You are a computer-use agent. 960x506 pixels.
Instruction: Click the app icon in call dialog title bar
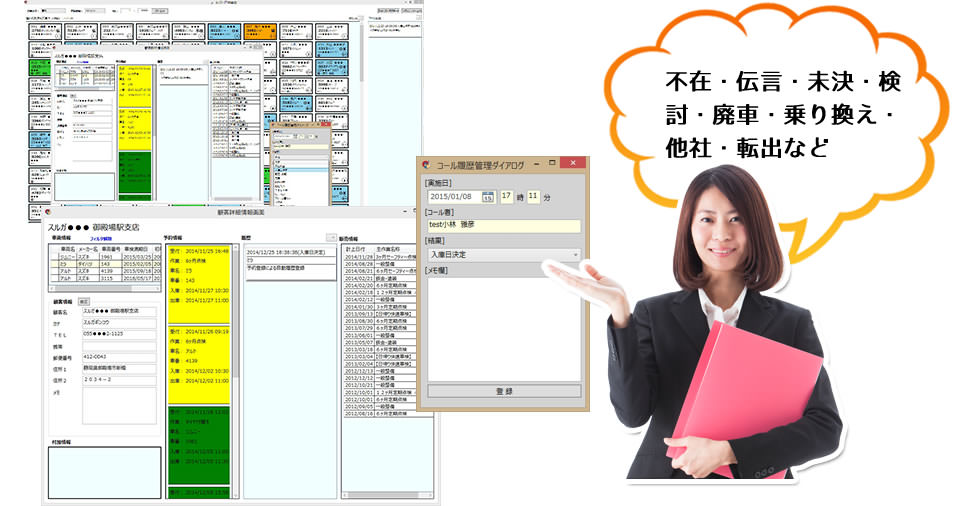[426, 165]
